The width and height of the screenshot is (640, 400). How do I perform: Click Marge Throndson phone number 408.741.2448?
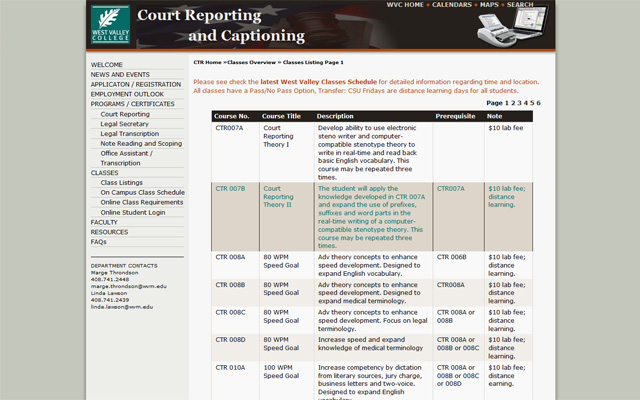pyautogui.click(x=110, y=280)
